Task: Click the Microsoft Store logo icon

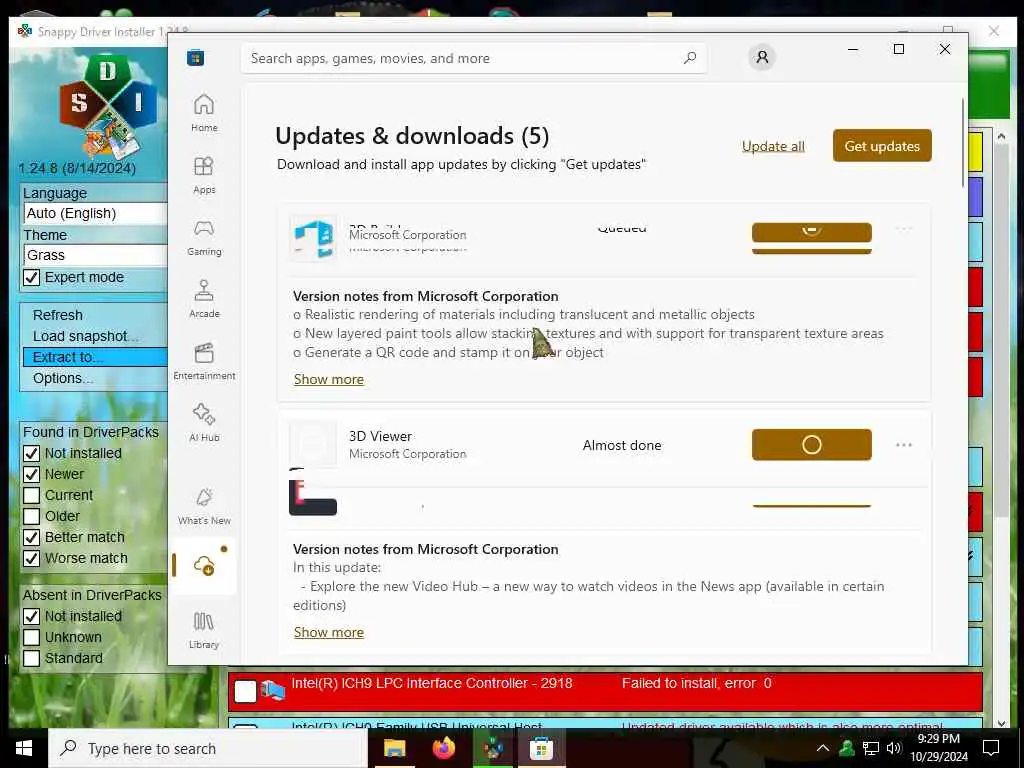Action: (x=195, y=57)
